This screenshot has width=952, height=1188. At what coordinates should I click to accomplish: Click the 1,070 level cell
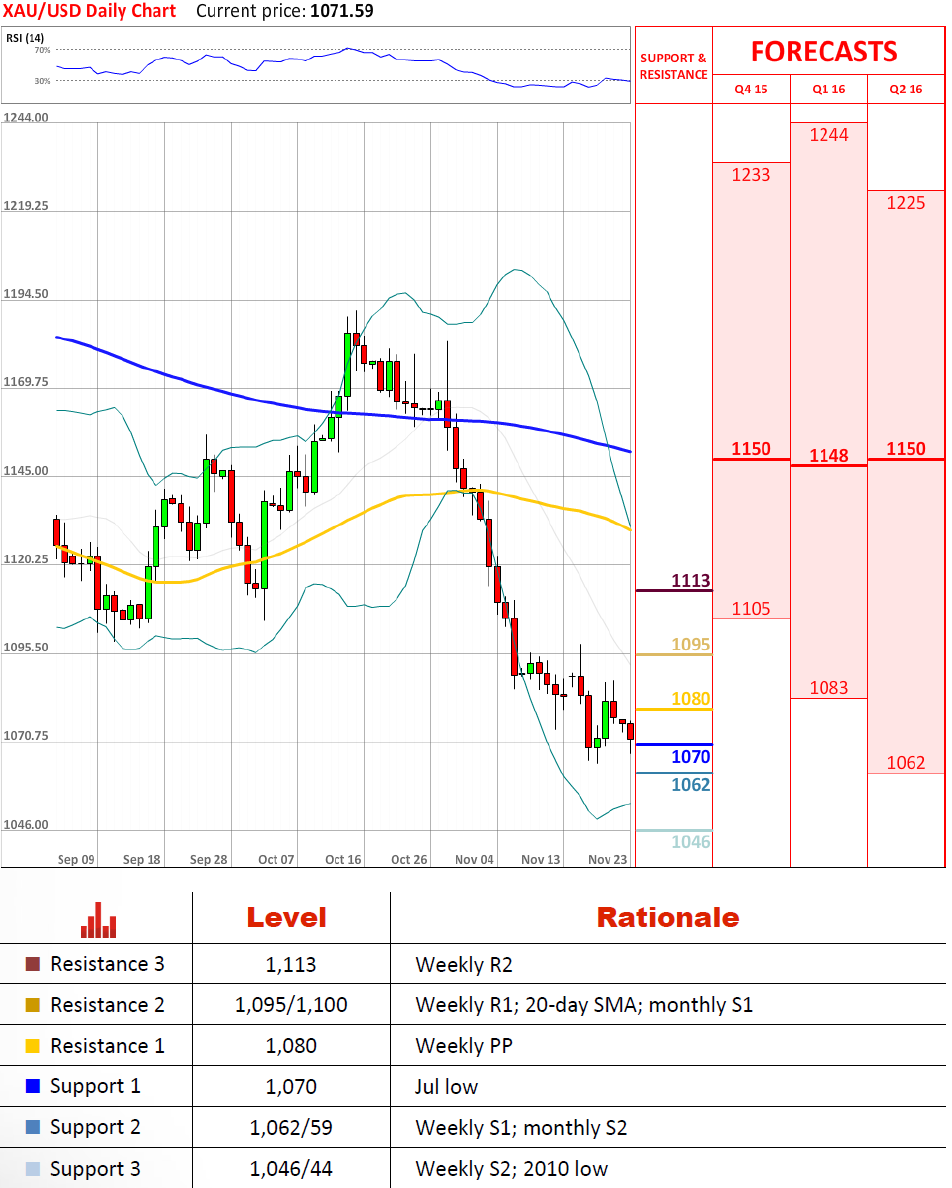point(291,1086)
